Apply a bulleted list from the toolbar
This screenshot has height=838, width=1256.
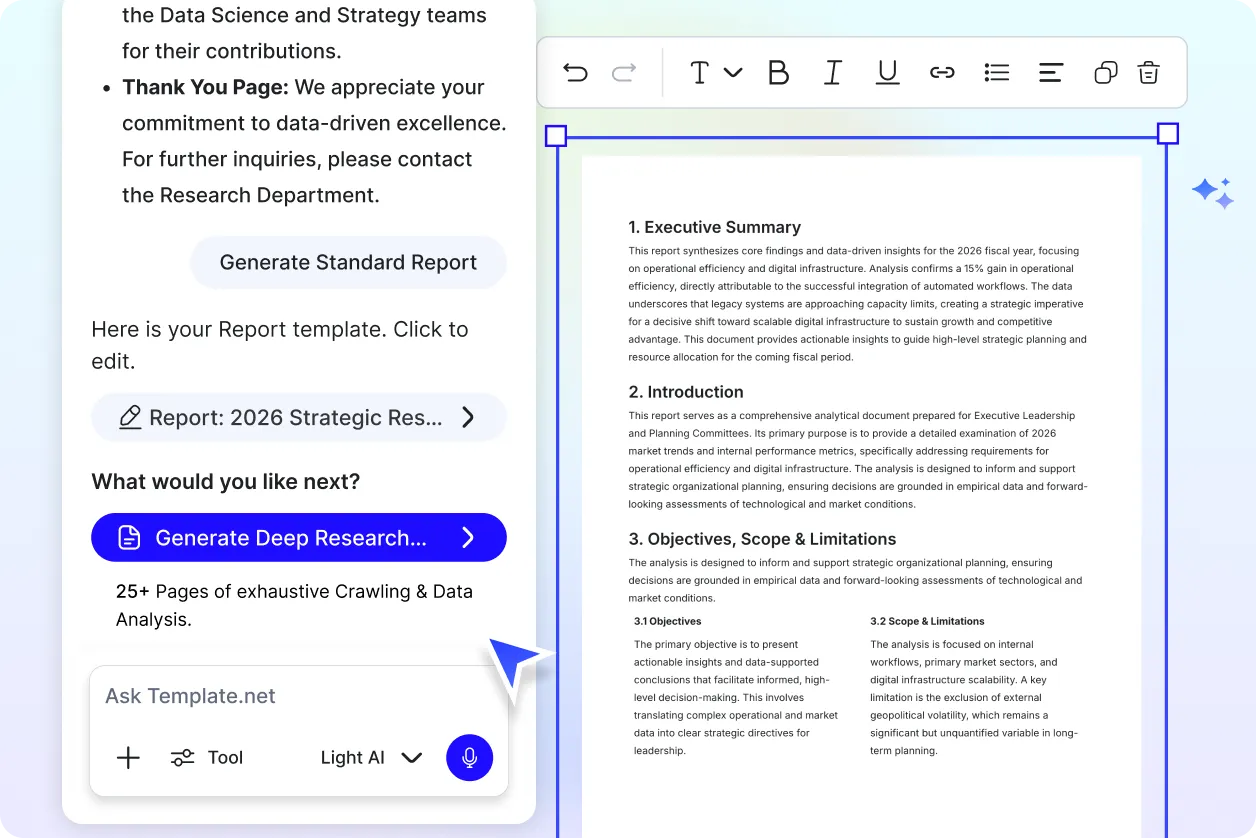point(996,72)
